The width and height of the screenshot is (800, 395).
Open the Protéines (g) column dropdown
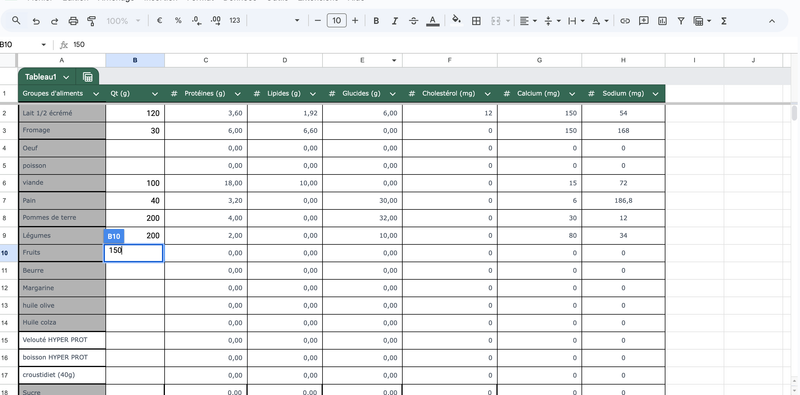237,94
